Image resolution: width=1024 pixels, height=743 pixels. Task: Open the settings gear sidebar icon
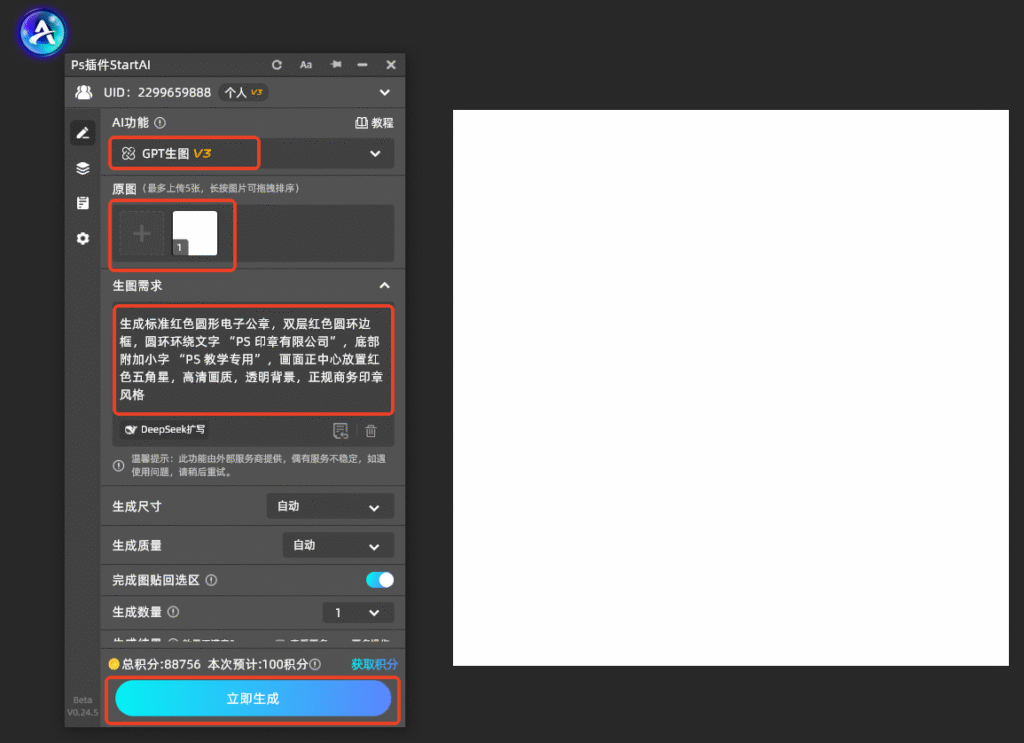[x=83, y=238]
